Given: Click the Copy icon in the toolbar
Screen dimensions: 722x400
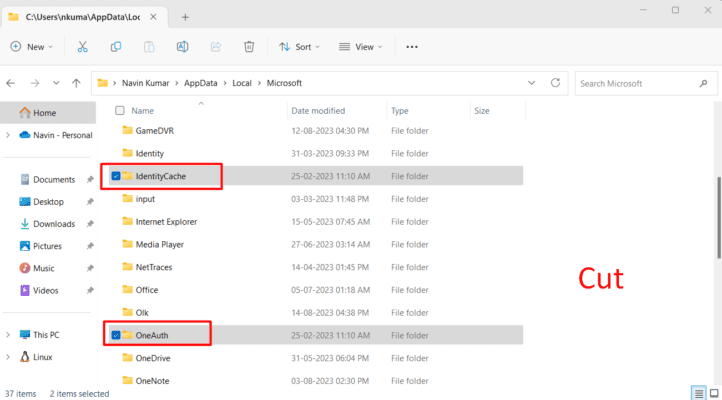Looking at the screenshot, I should [x=116, y=46].
